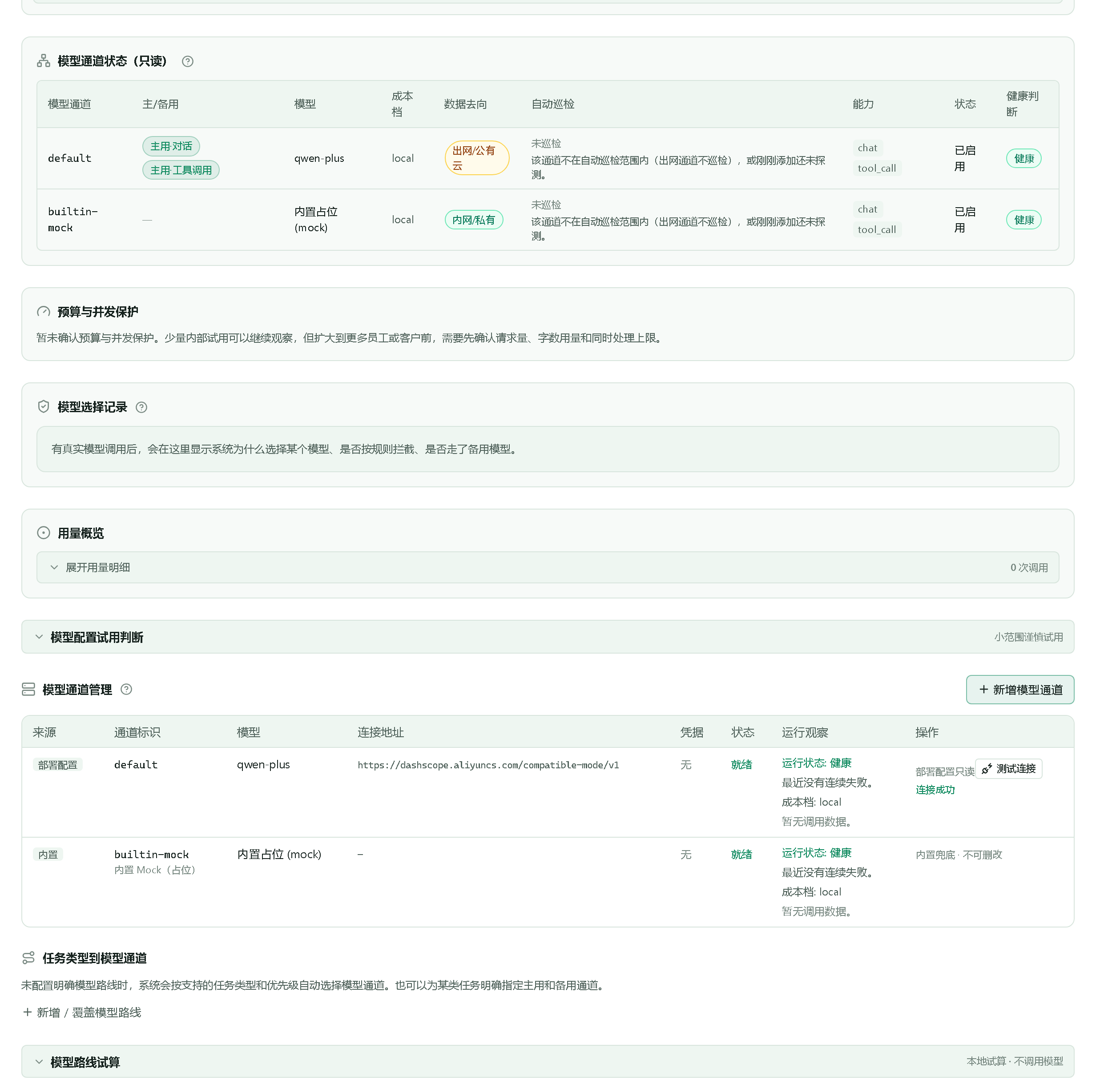Click 部署配置 source tag
1096x1092 pixels.
click(x=58, y=765)
